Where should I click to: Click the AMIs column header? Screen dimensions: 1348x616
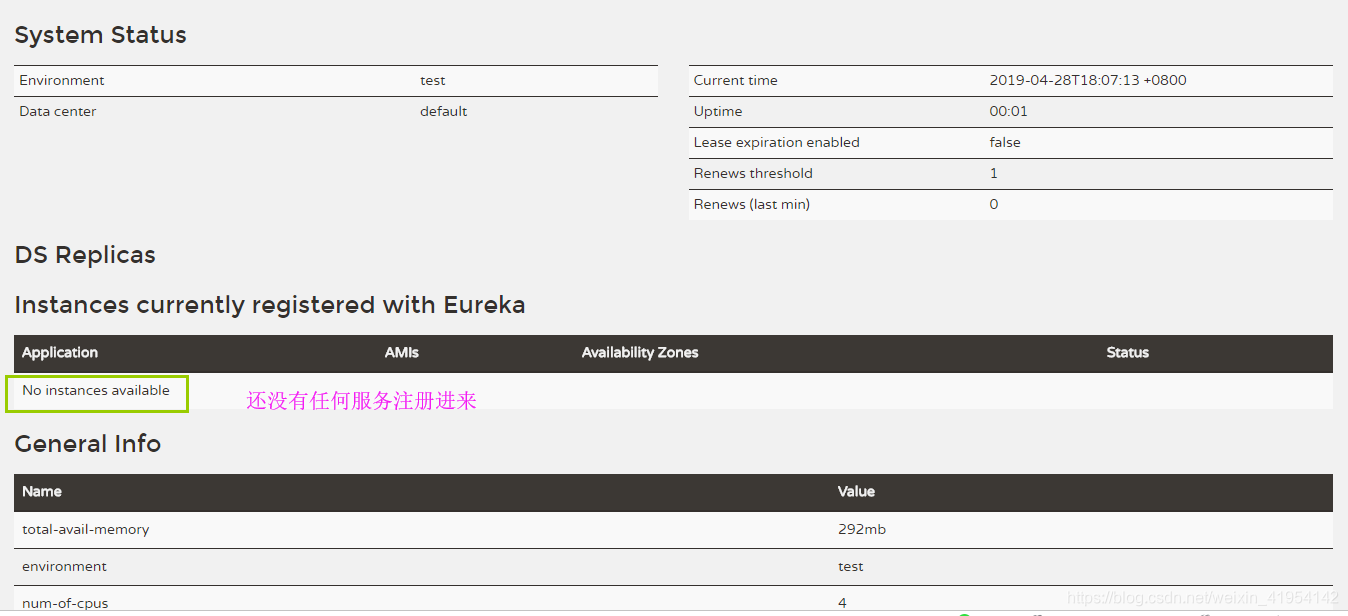click(402, 353)
